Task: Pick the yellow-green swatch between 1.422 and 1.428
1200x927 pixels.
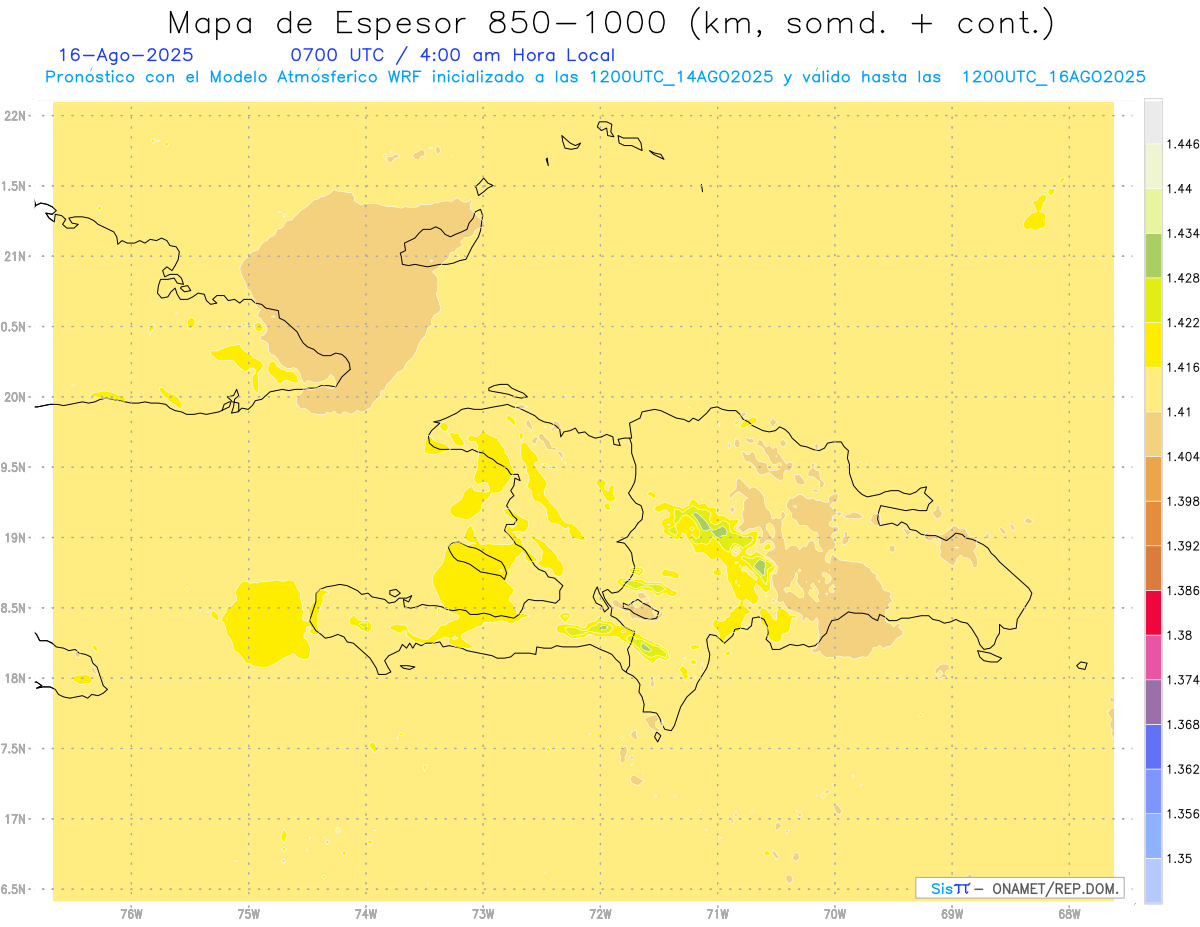Action: (x=1153, y=300)
